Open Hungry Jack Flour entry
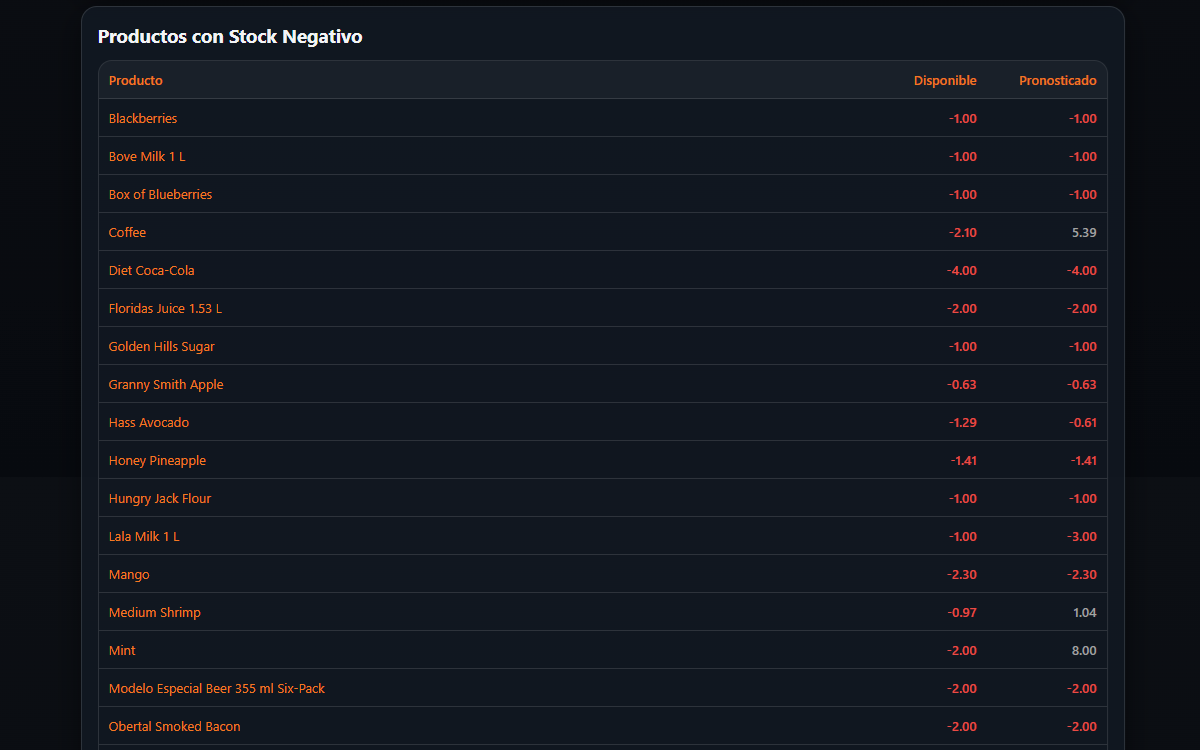The height and width of the screenshot is (750, 1200). click(160, 498)
